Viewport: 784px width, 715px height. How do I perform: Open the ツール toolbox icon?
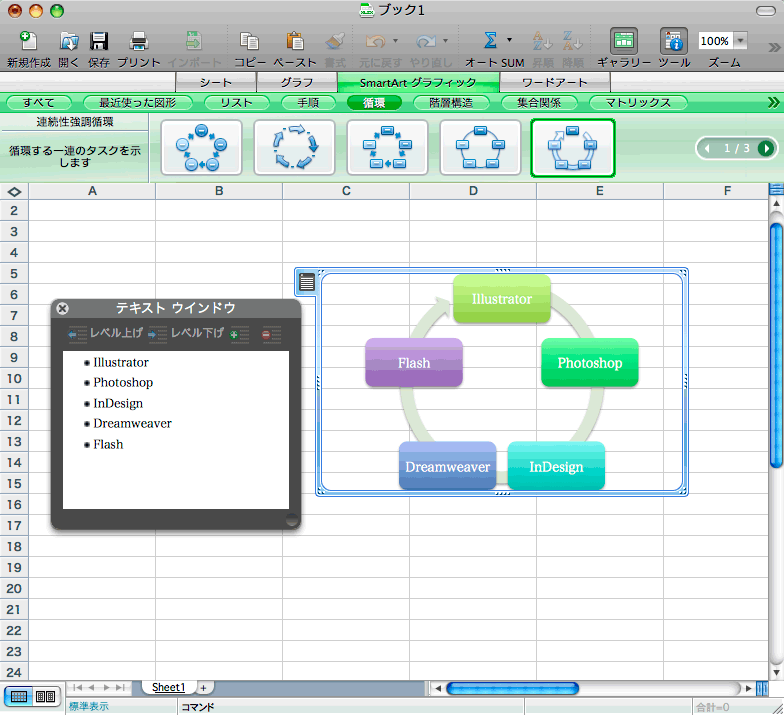[x=674, y=40]
